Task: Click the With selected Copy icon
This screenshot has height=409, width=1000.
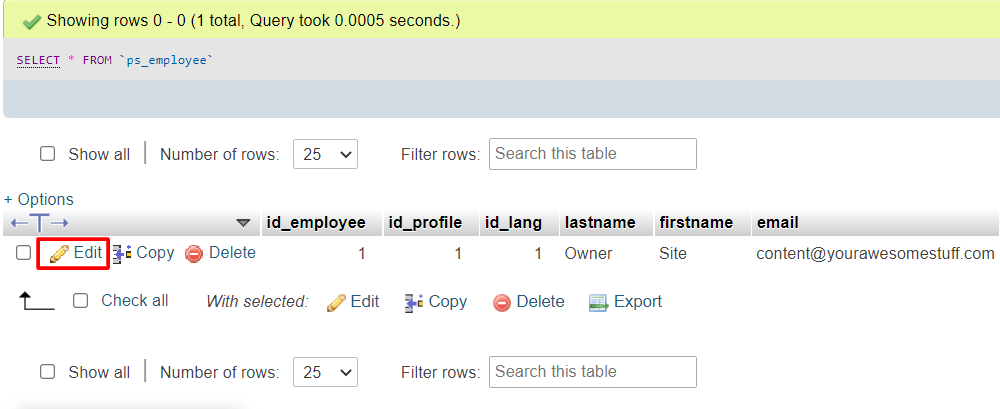Action: pyautogui.click(x=414, y=302)
